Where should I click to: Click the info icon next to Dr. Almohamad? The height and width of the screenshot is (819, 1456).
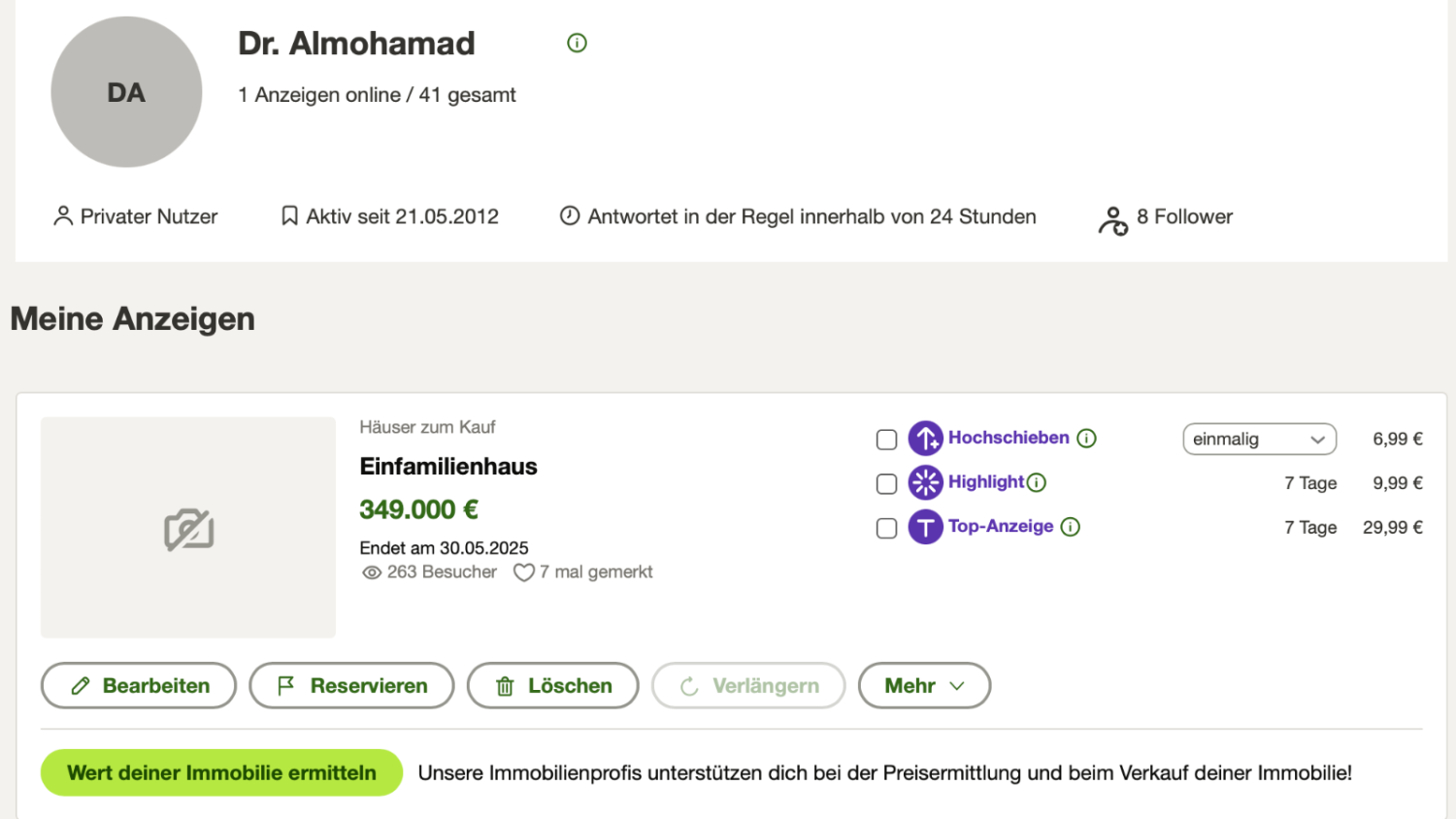click(577, 43)
